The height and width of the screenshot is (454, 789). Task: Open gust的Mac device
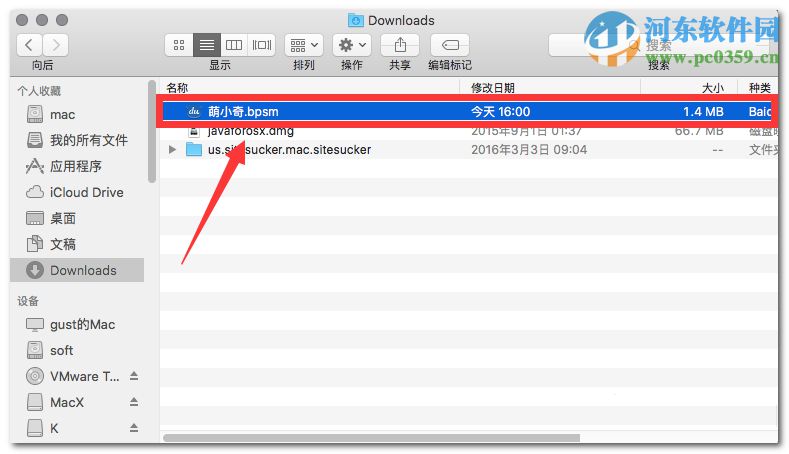pyautogui.click(x=70, y=325)
